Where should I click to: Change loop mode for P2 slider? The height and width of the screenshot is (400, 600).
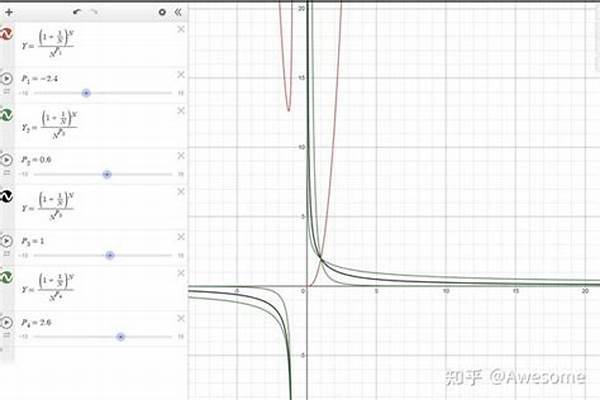[7, 173]
